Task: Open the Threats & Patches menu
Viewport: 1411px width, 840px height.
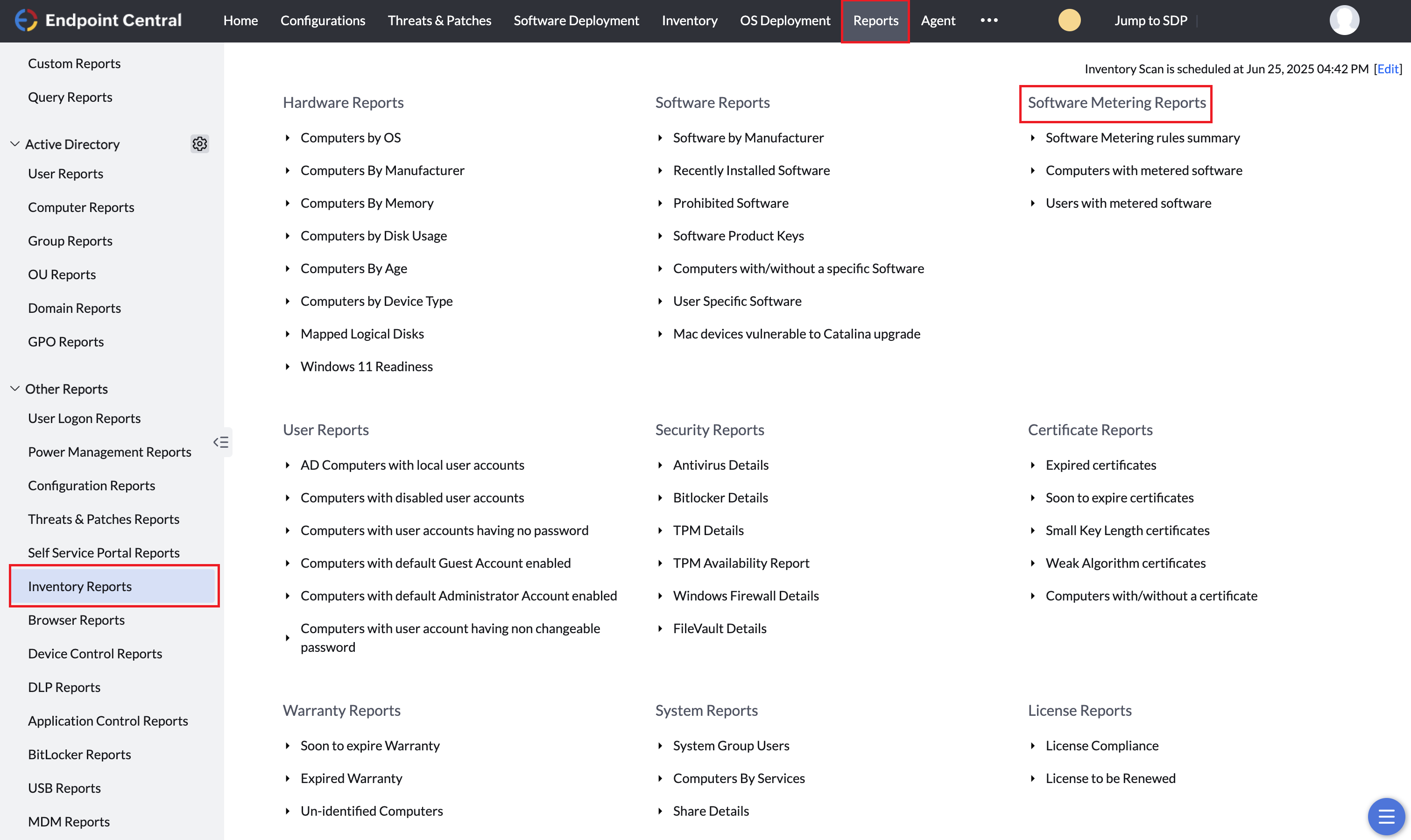Action: point(439,21)
